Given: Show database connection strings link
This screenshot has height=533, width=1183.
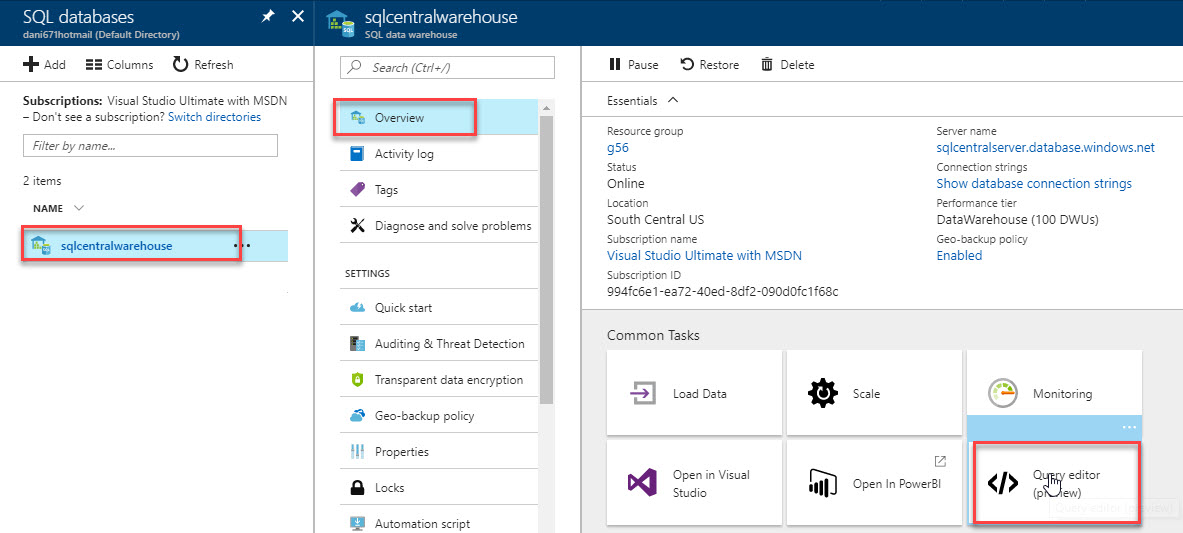Looking at the screenshot, I should click(1034, 184).
